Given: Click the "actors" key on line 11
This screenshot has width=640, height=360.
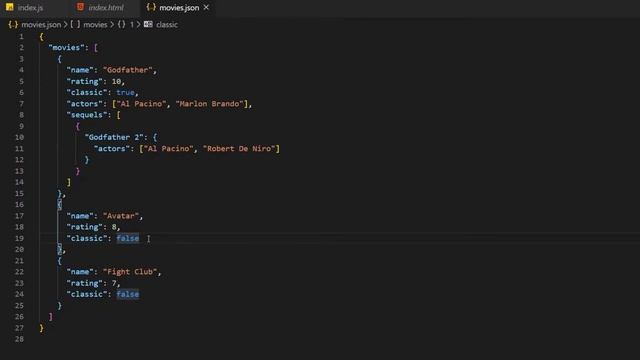Looking at the screenshot, I should [112, 149].
